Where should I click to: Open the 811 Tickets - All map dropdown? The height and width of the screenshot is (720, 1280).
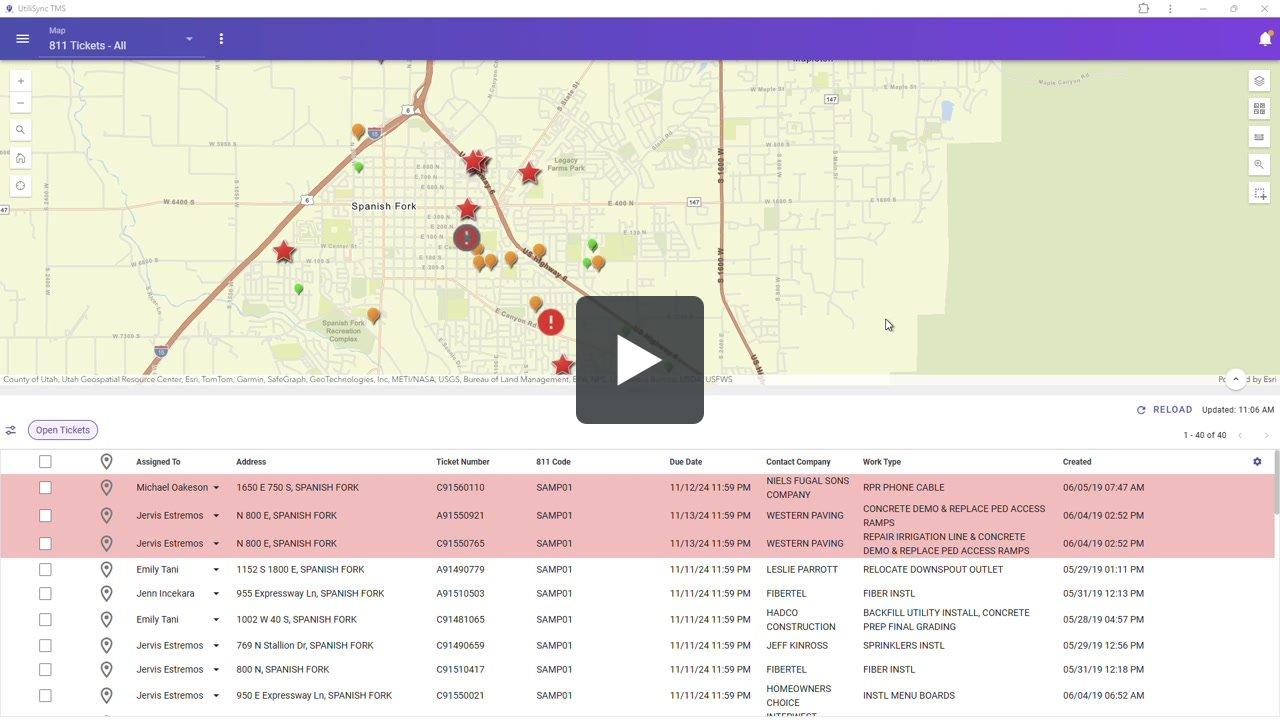click(121, 40)
